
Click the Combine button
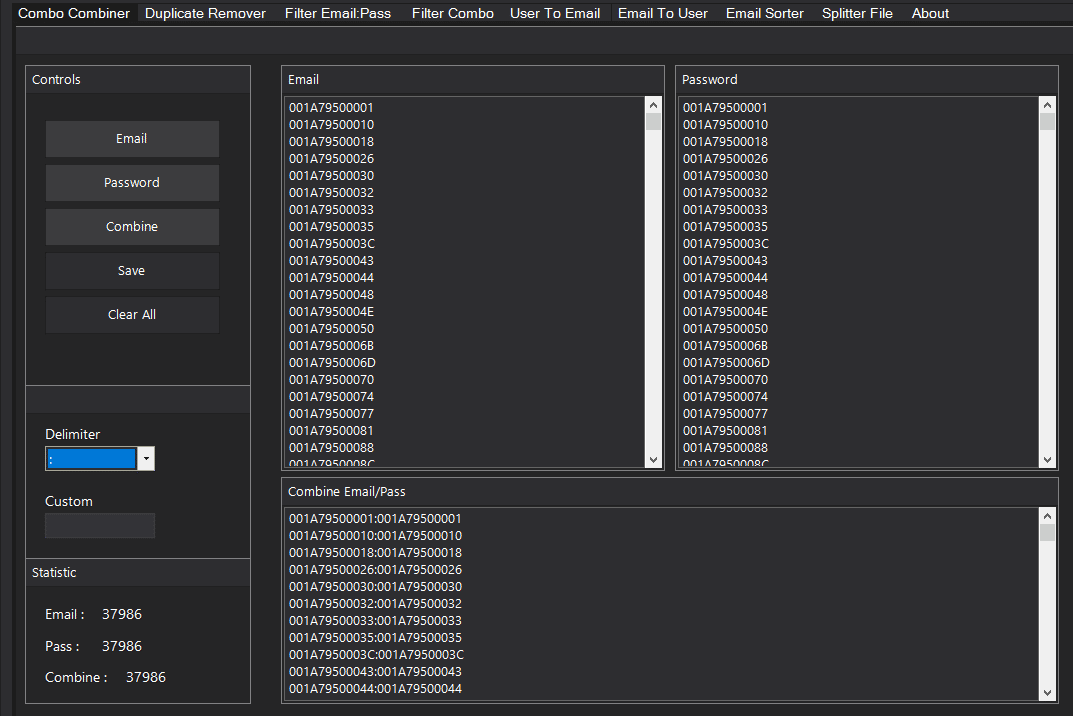132,227
